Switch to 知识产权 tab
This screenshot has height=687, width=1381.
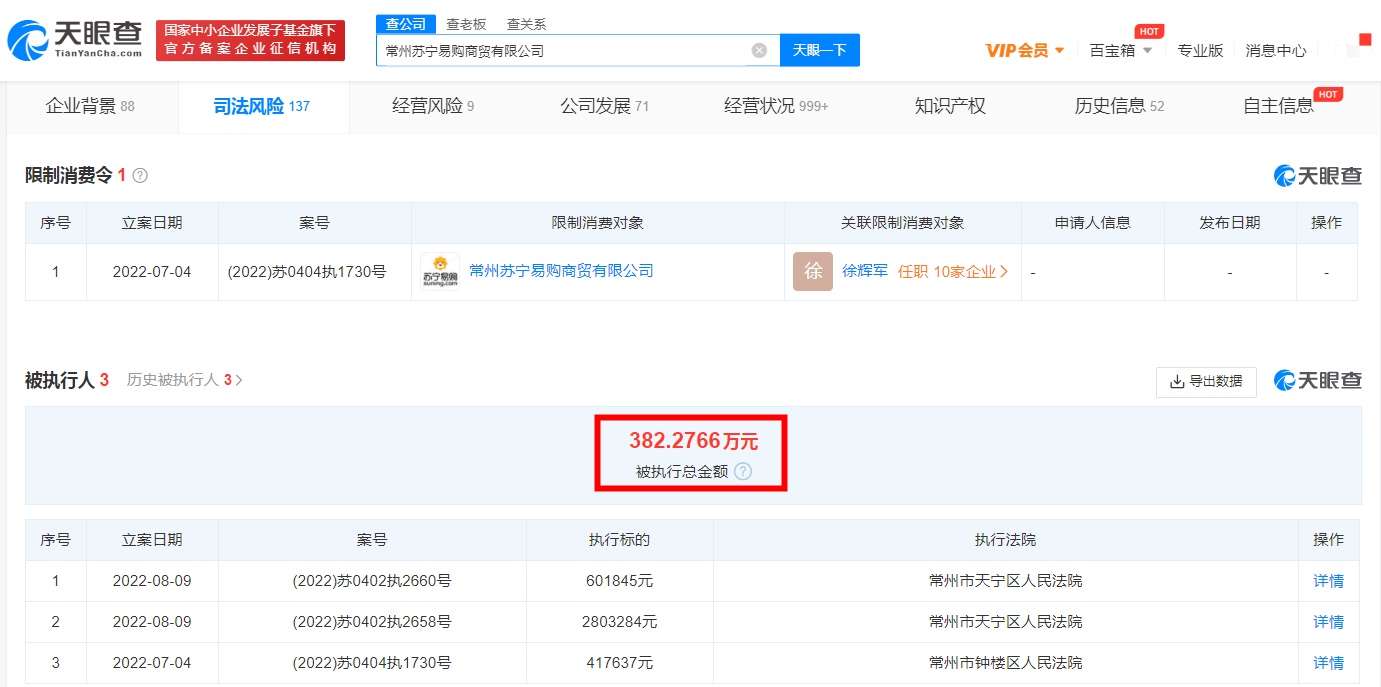tap(950, 106)
